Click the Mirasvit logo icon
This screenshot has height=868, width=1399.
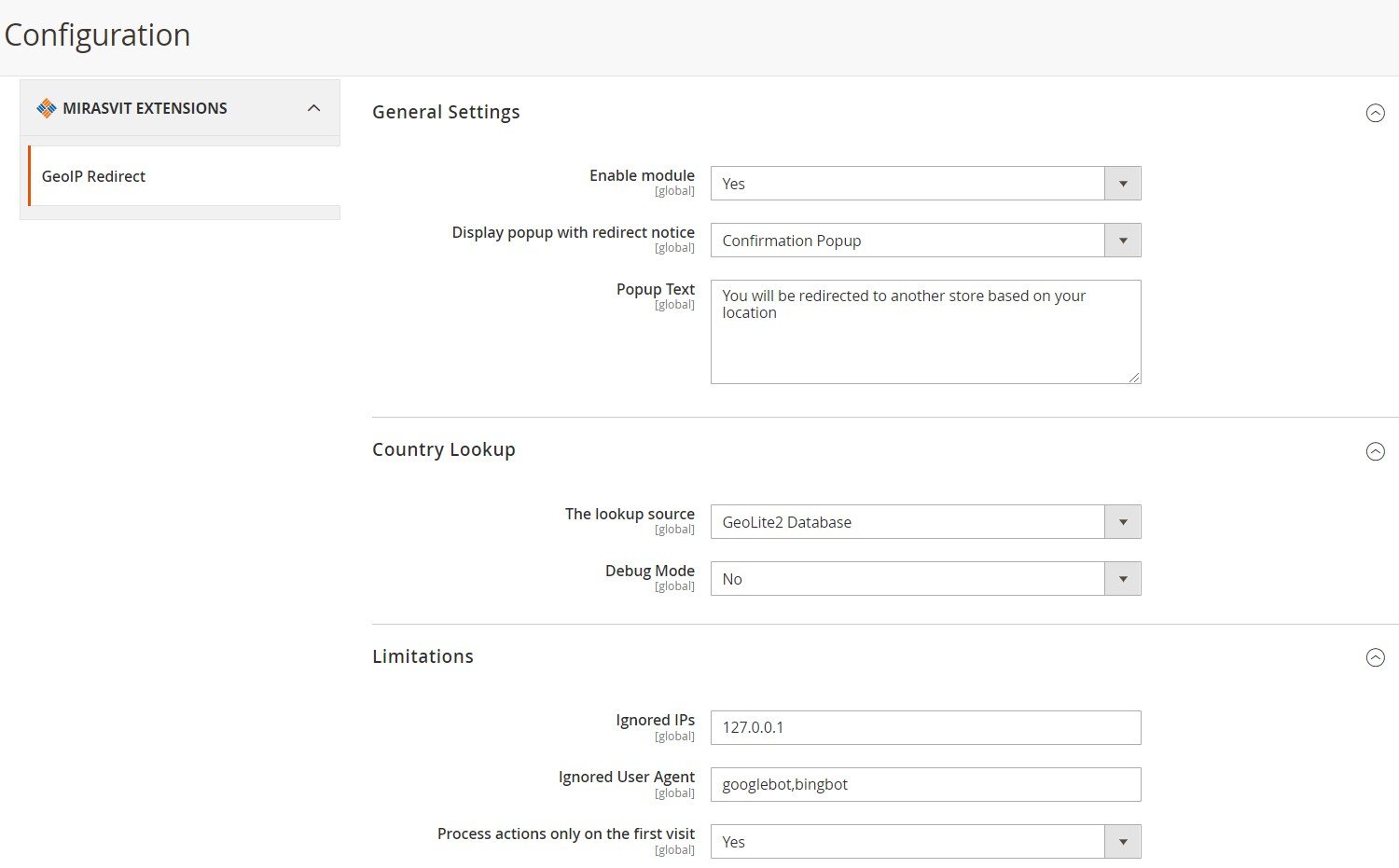click(x=47, y=108)
